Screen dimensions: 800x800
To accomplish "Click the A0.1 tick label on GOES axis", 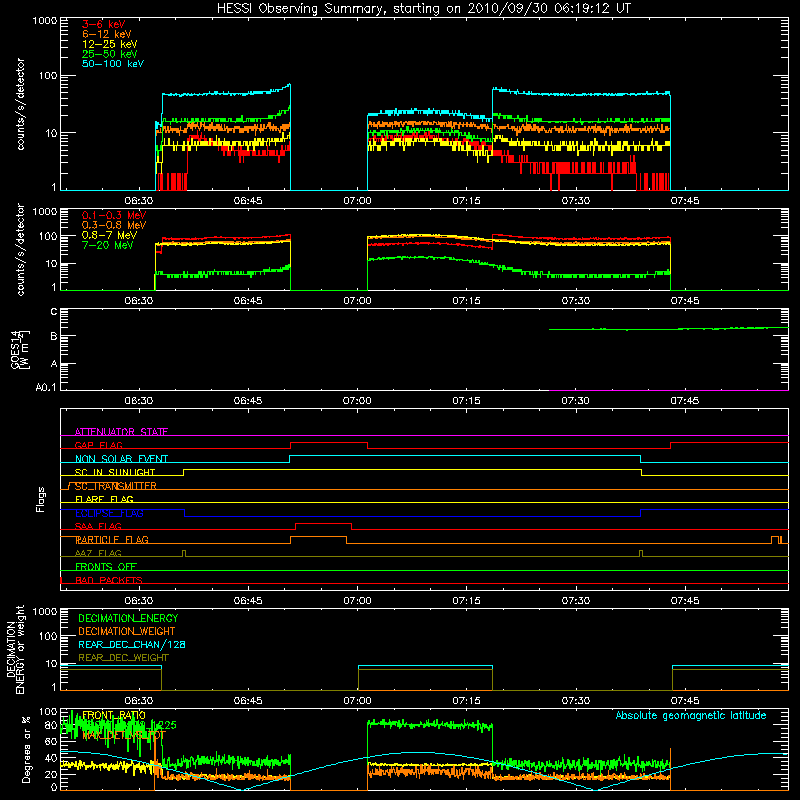I will (x=46, y=388).
